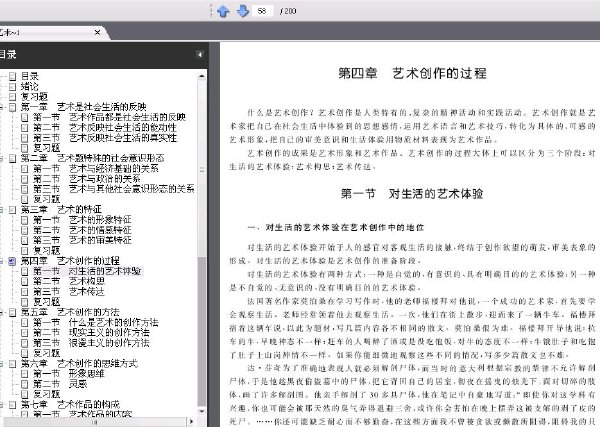Click the page icon beside 第五章
This screenshot has width=600, height=427.
click(x=12, y=313)
